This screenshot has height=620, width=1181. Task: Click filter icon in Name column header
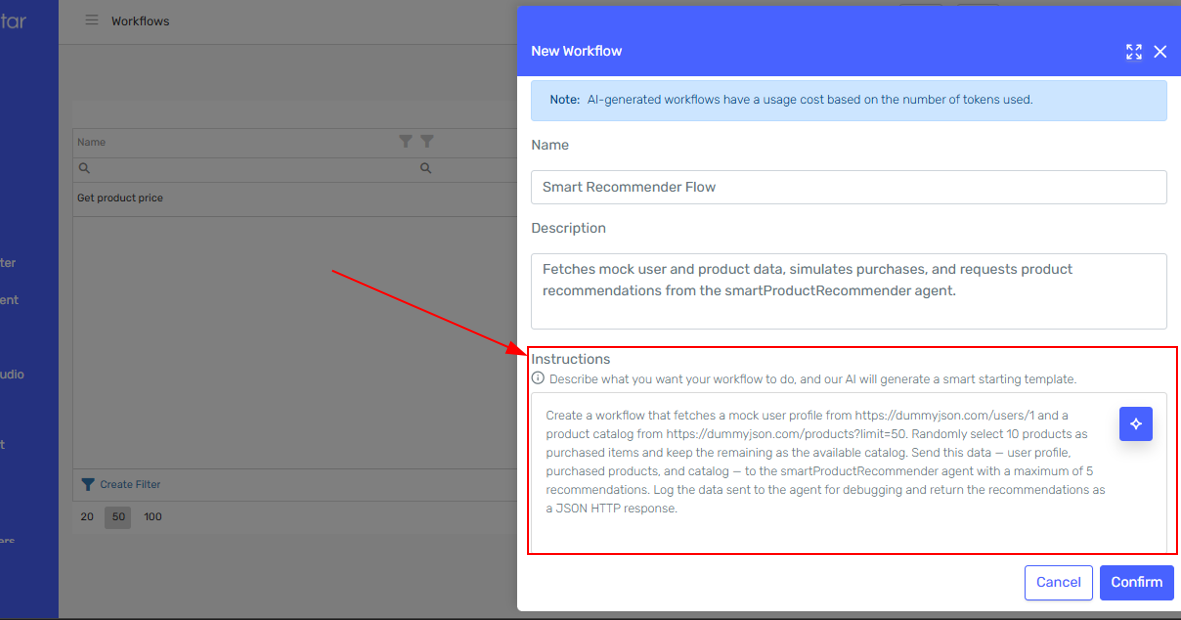[x=405, y=142]
